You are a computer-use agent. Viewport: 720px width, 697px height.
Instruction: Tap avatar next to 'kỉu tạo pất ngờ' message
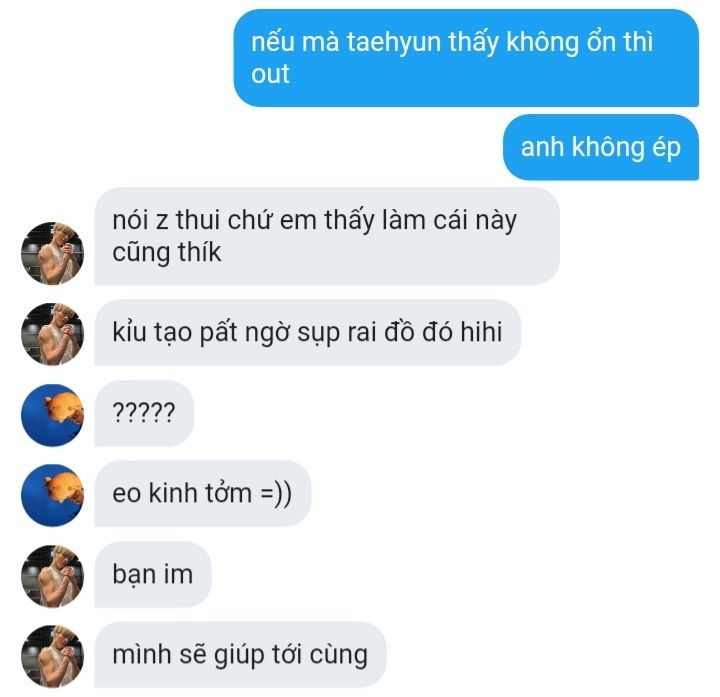click(52, 334)
